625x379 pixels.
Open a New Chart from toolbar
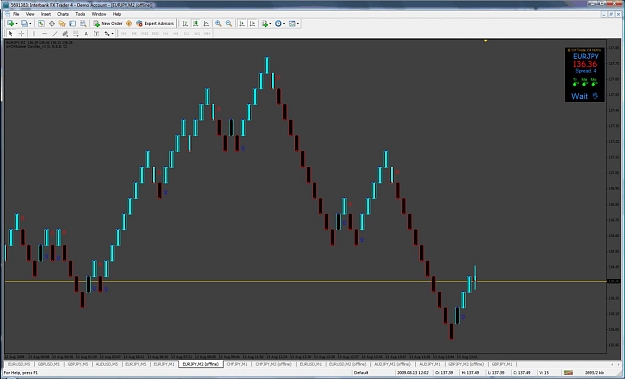point(10,24)
